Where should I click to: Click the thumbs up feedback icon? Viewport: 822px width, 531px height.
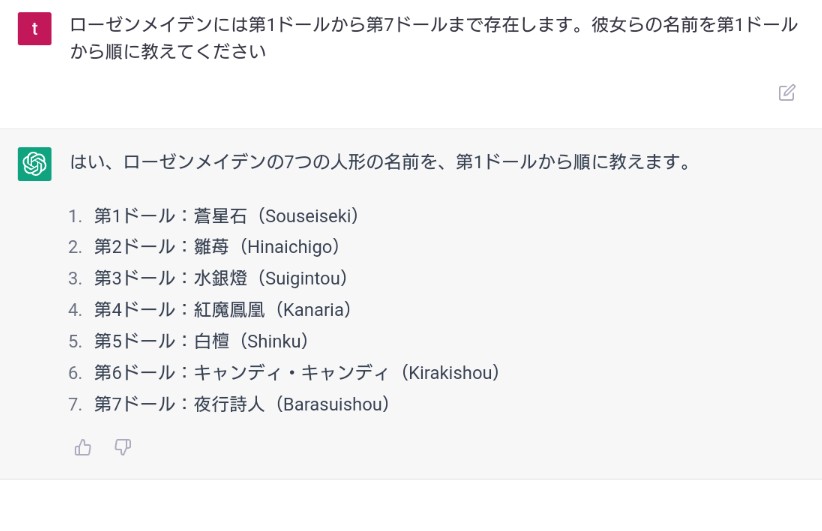pos(83,447)
